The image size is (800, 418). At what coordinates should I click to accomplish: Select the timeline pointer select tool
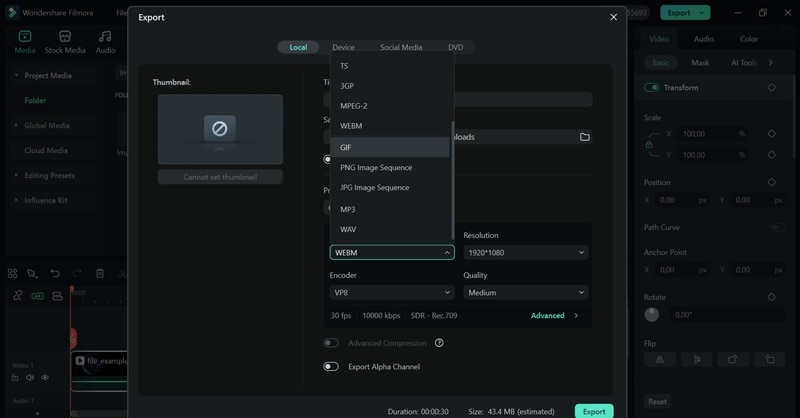pos(33,274)
